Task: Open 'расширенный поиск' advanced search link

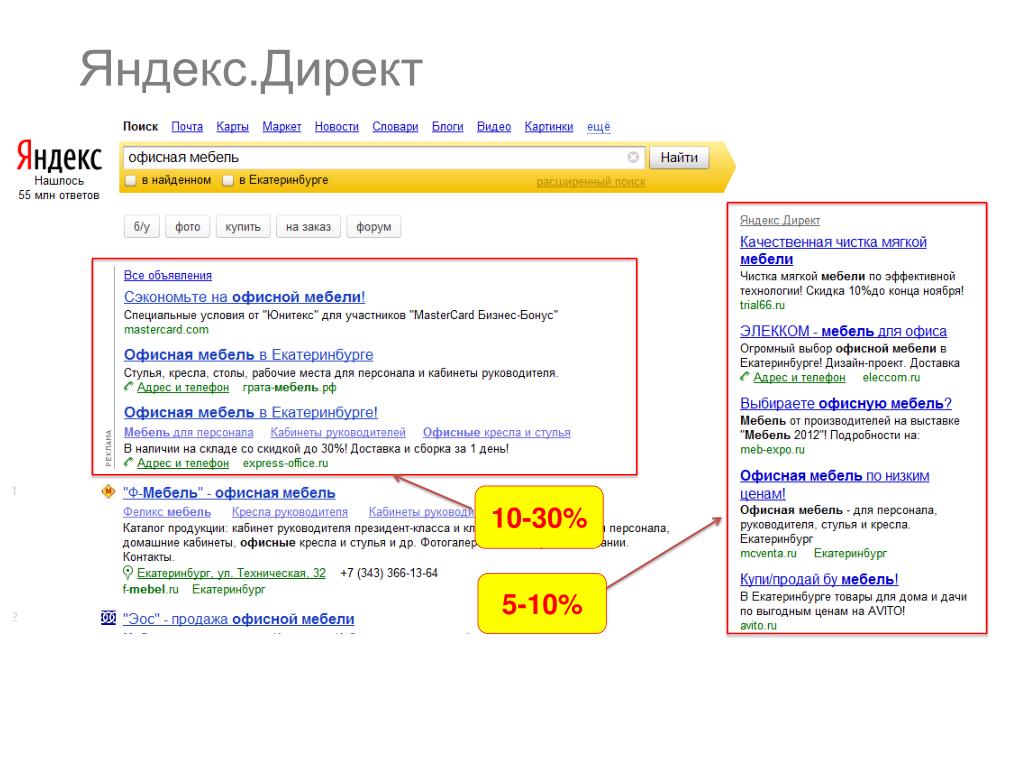Action: point(591,182)
